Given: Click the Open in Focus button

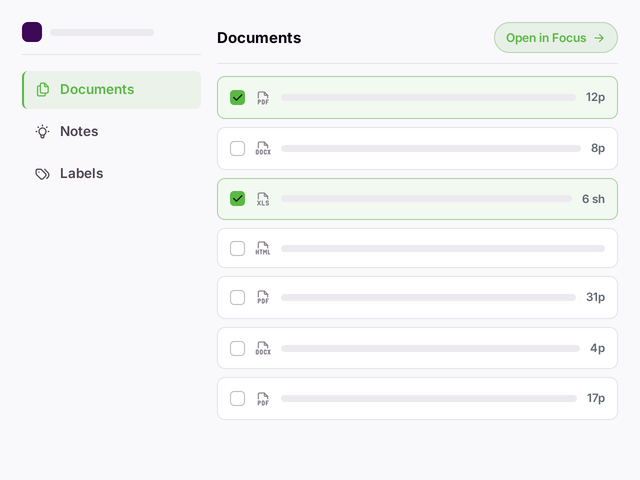Looking at the screenshot, I should point(556,38).
